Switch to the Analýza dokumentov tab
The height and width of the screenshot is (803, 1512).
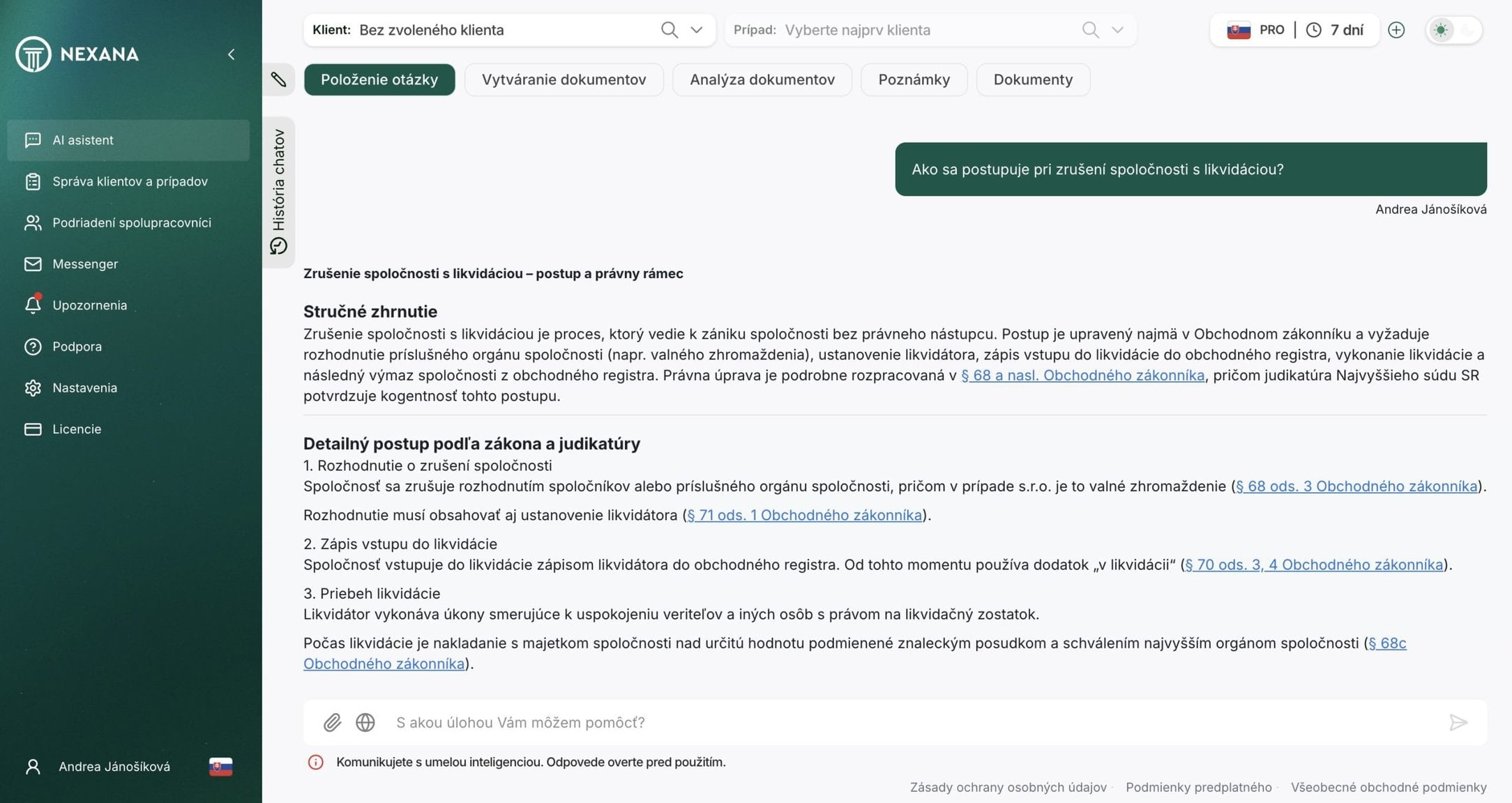pyautogui.click(x=762, y=79)
